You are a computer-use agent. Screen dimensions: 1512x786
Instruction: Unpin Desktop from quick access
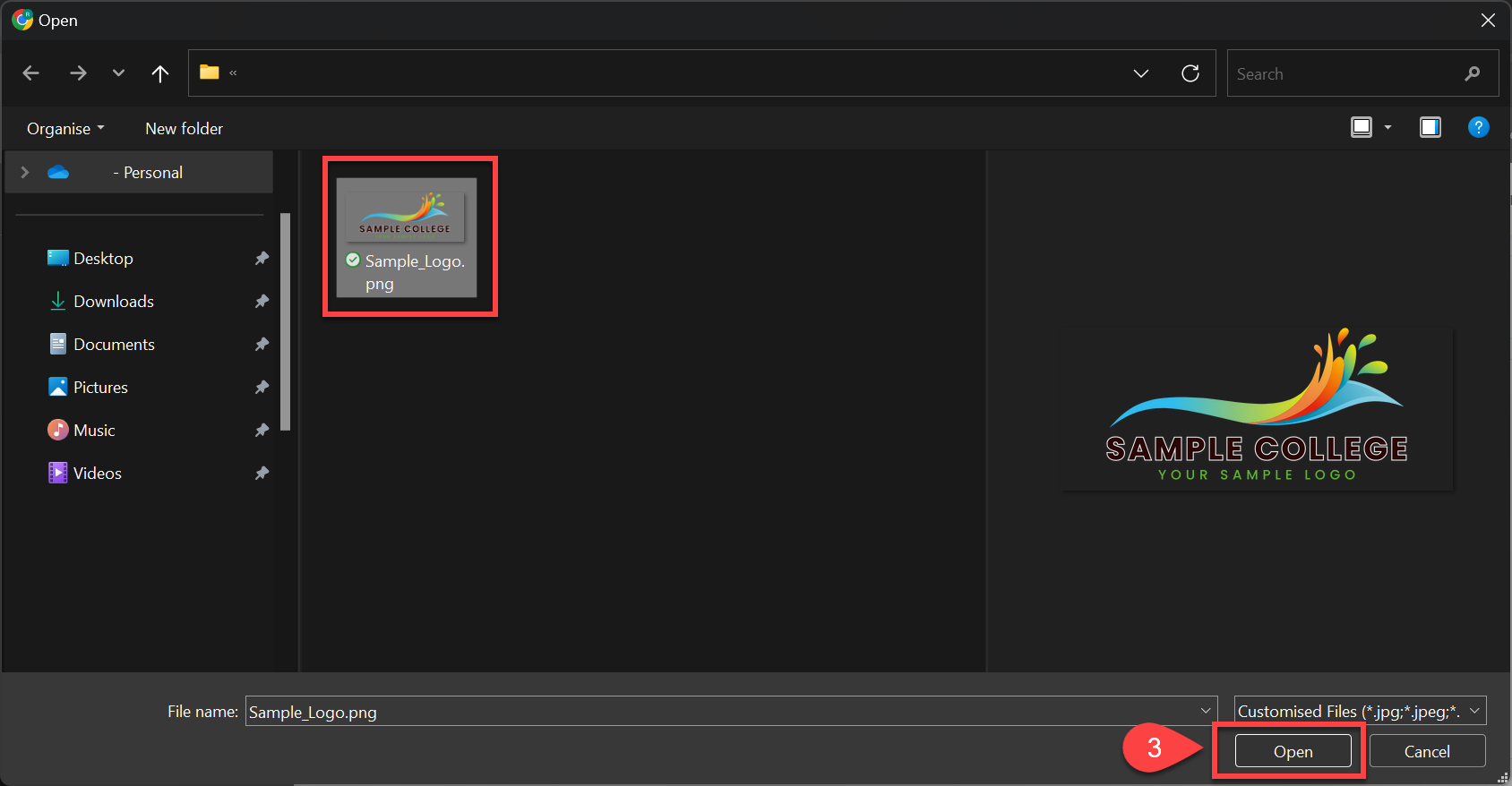(x=262, y=259)
